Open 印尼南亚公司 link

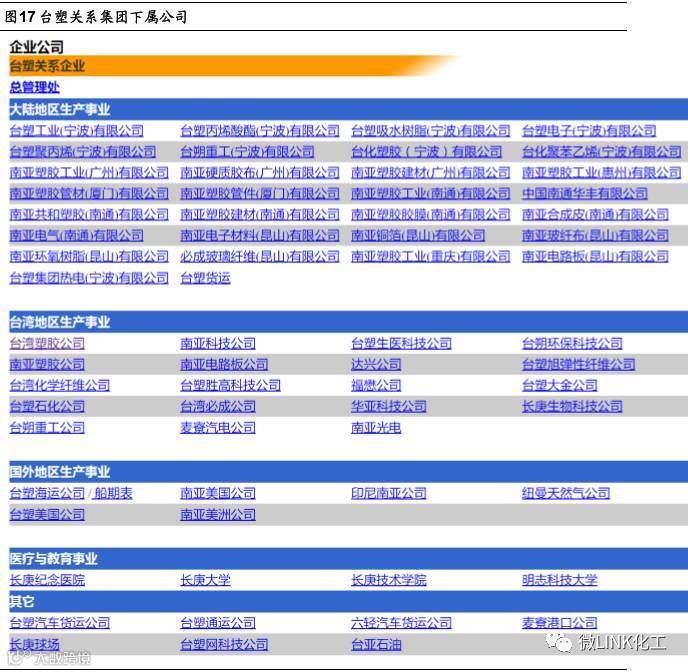pos(388,493)
